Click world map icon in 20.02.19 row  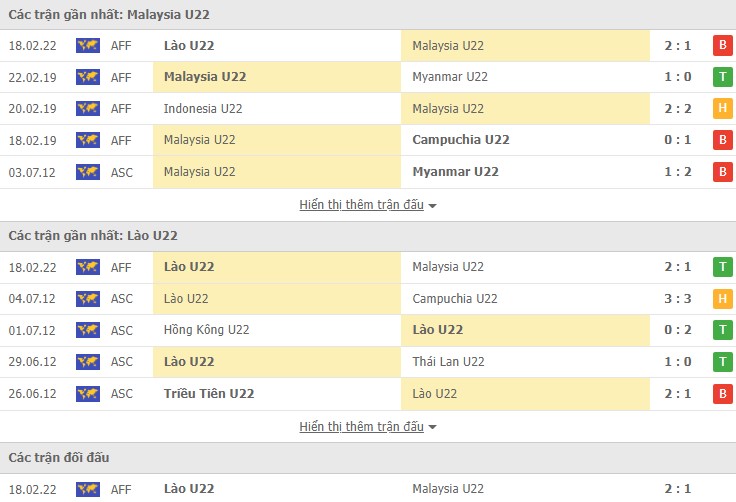tap(88, 109)
